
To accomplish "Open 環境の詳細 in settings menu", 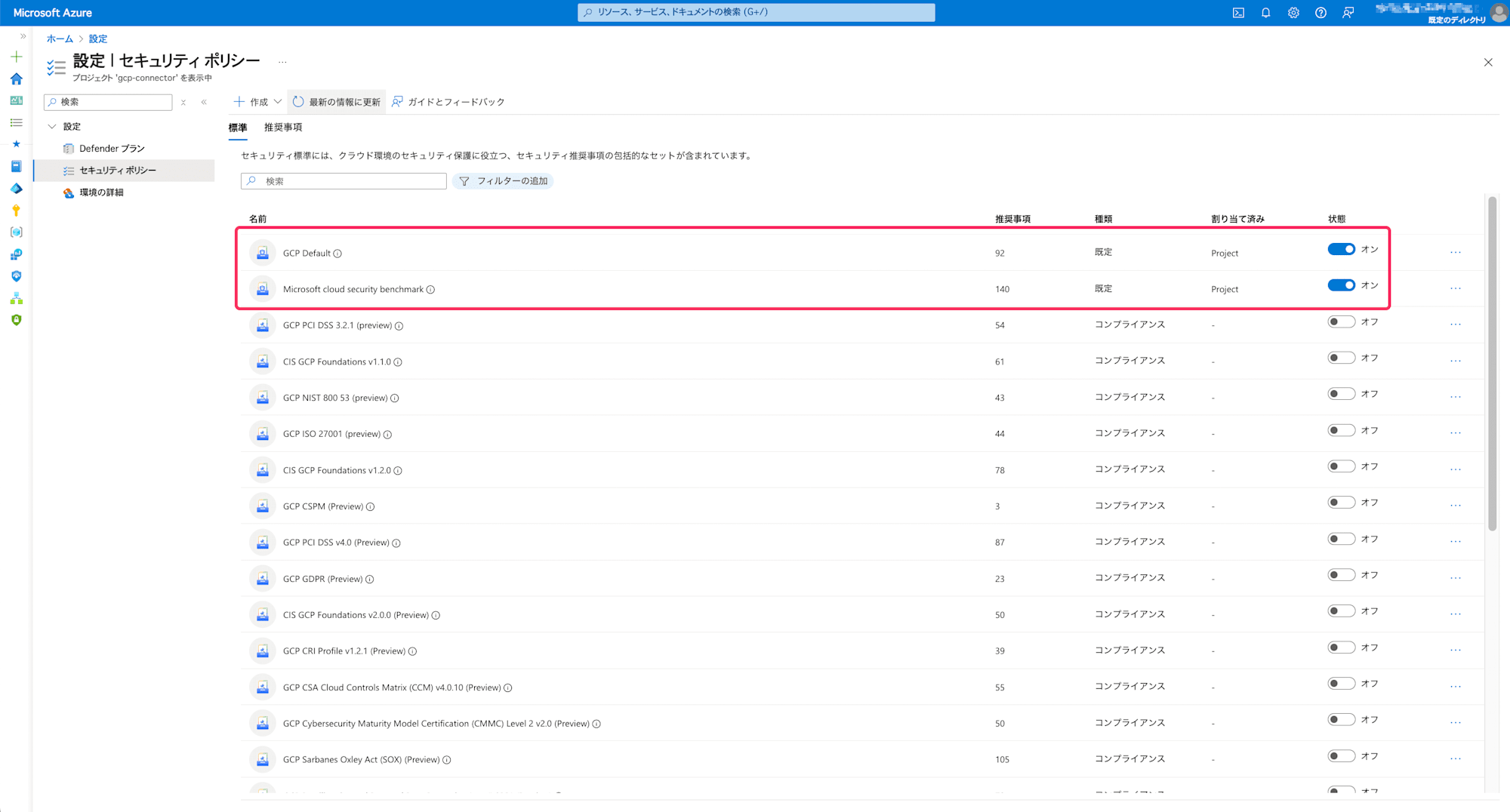I will [101, 192].
